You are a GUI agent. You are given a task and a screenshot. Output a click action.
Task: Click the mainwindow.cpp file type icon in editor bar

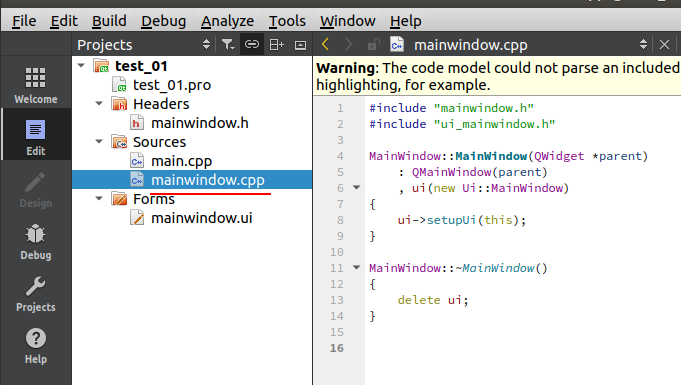tap(397, 44)
